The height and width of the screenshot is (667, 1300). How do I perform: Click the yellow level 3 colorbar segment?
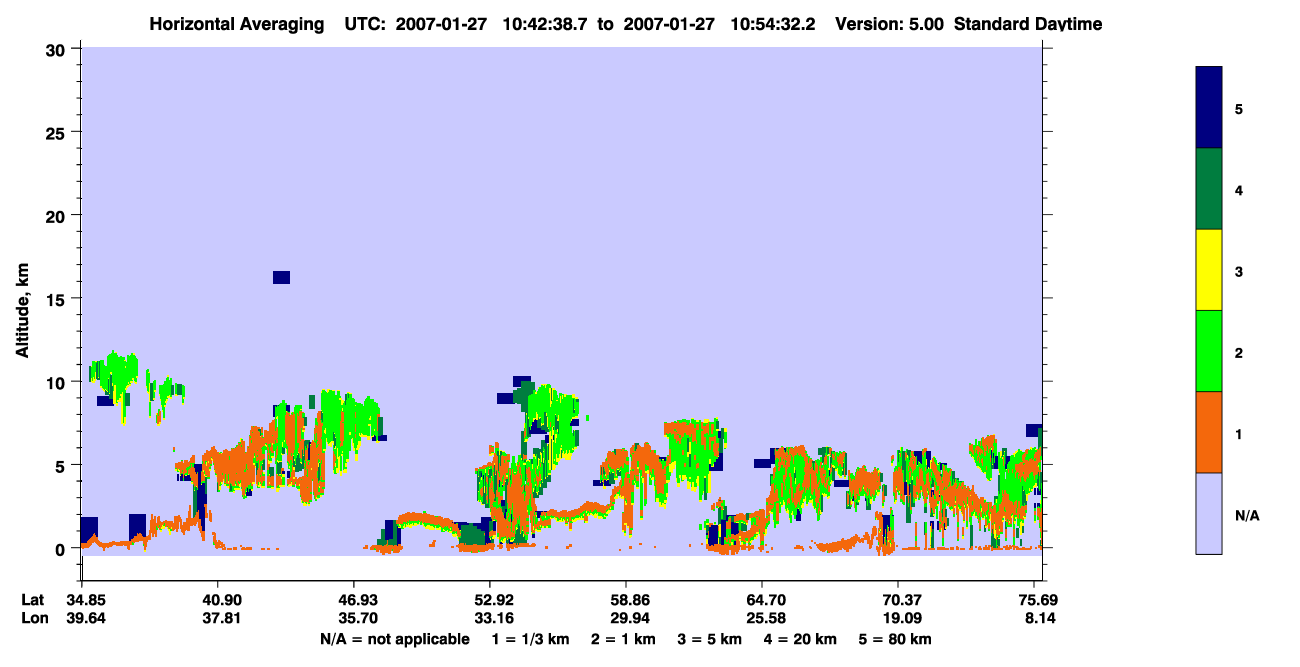tap(1209, 270)
